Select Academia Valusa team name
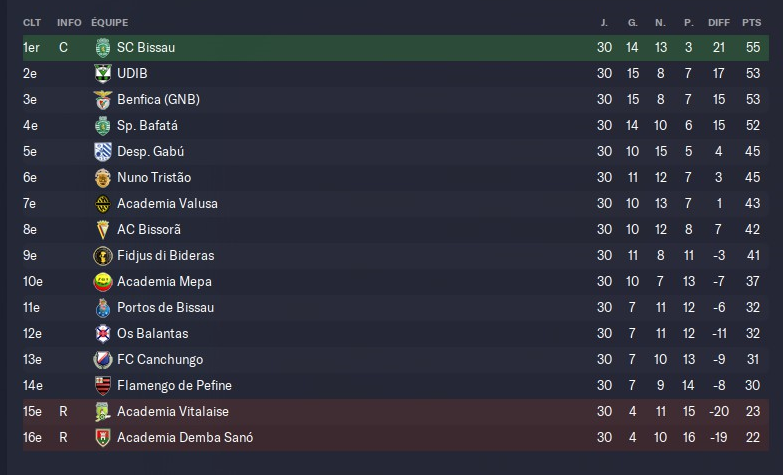 coord(167,204)
